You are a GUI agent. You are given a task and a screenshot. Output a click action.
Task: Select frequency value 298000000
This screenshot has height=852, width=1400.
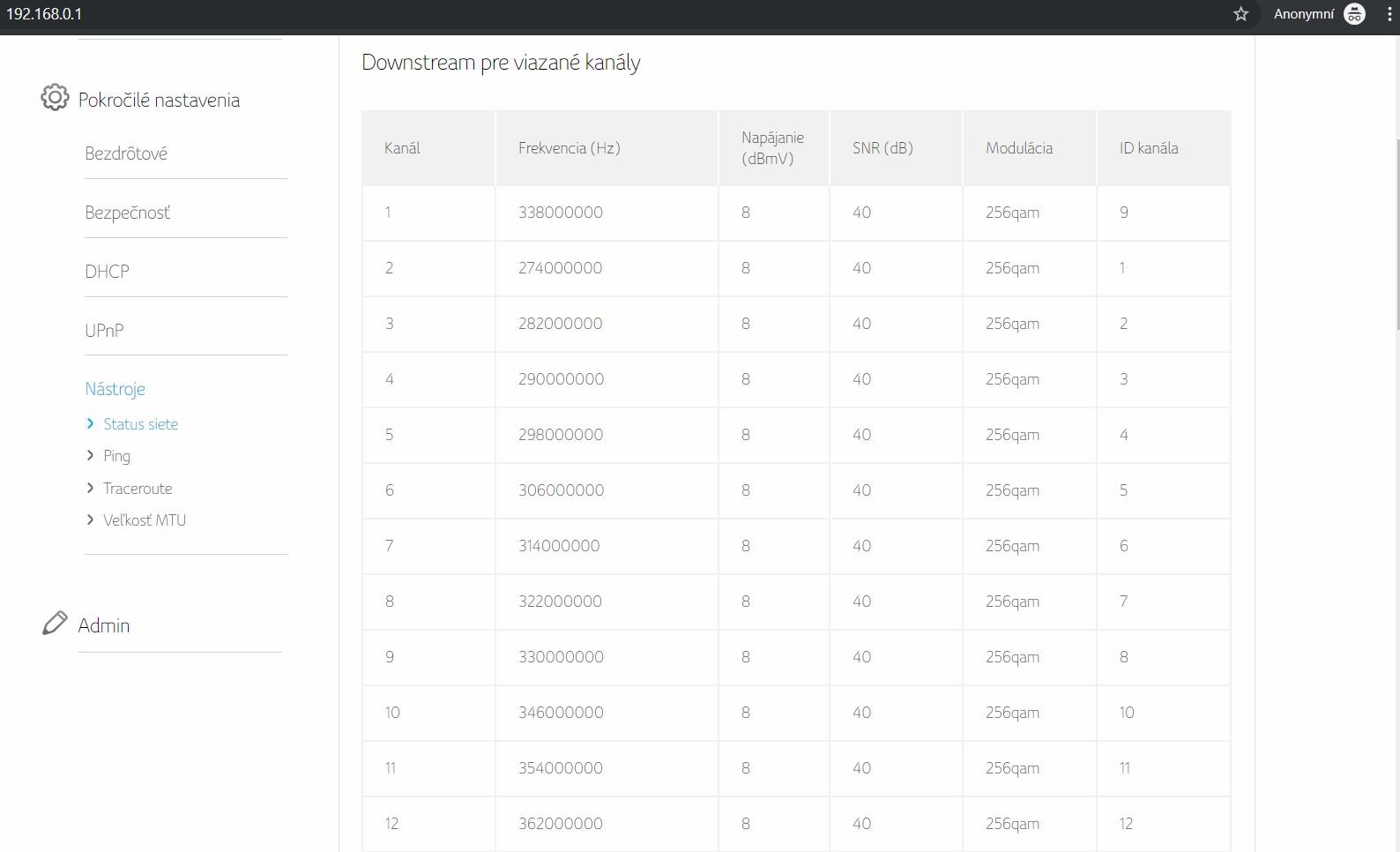pos(561,435)
